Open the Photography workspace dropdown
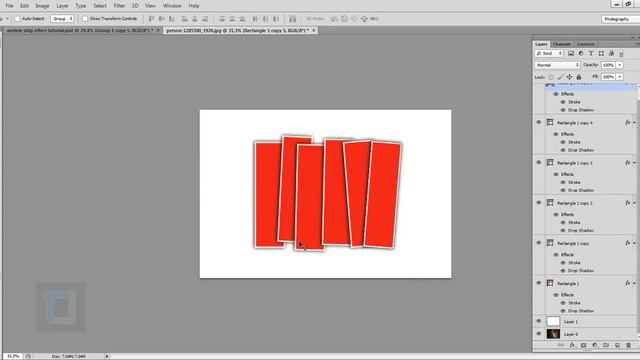Viewport: 640px width, 360px height. pyautogui.click(x=620, y=19)
